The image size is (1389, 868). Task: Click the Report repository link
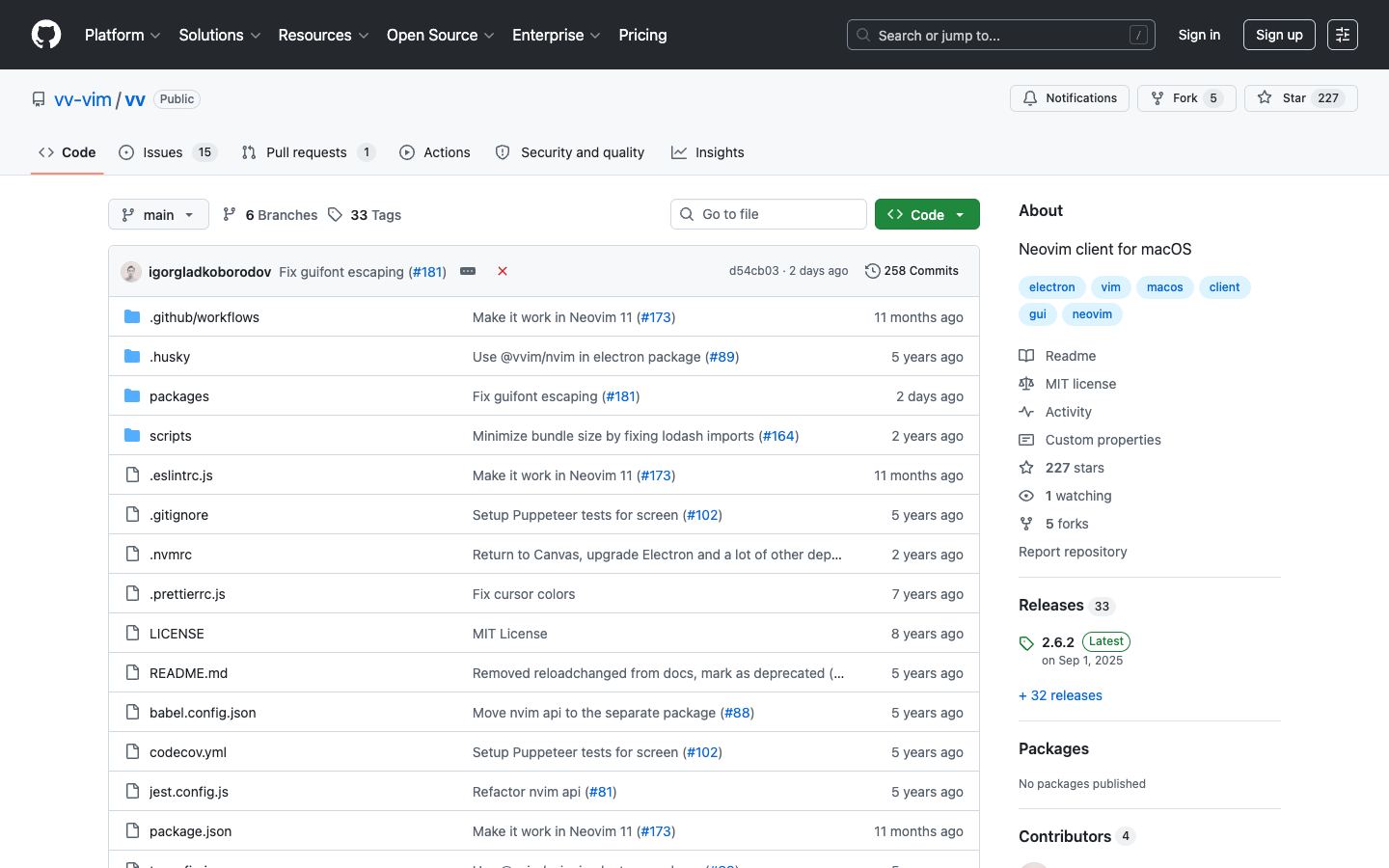coord(1073,552)
